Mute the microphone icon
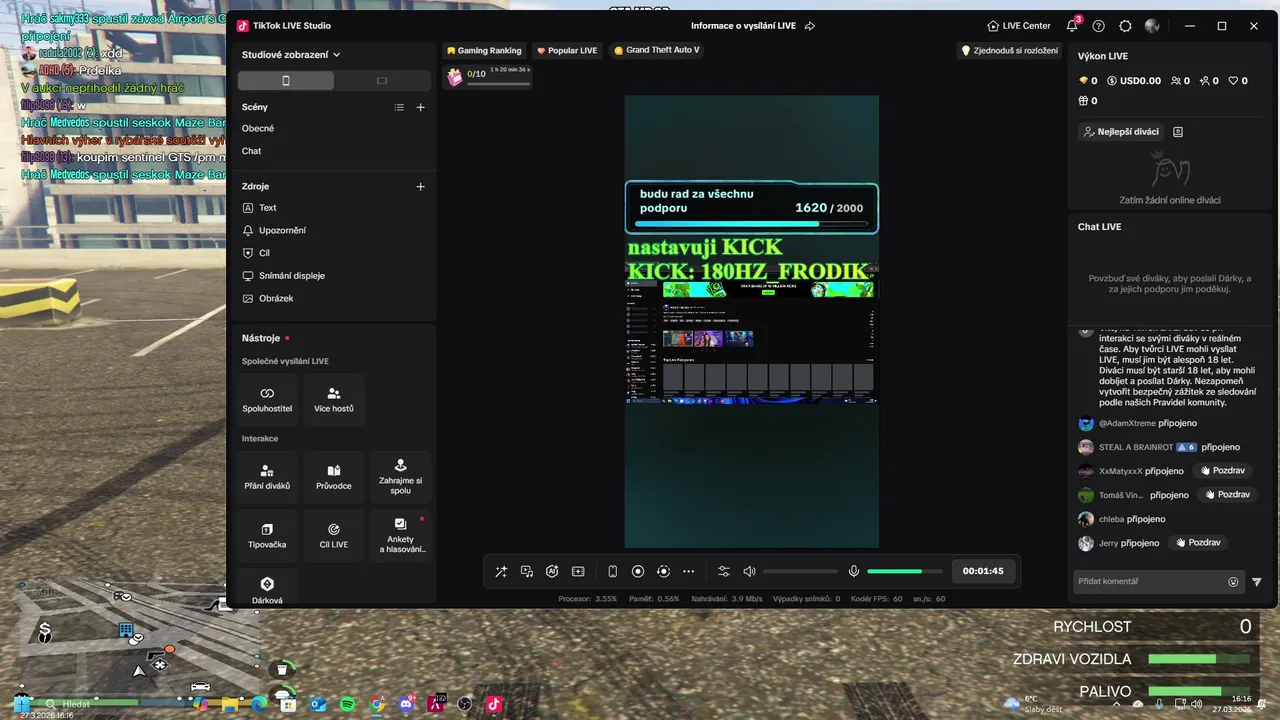1280x720 pixels. click(854, 571)
